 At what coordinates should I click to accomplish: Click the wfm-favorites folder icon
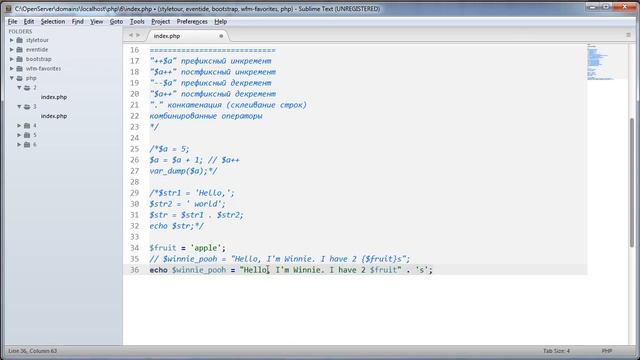pyautogui.click(x=20, y=69)
